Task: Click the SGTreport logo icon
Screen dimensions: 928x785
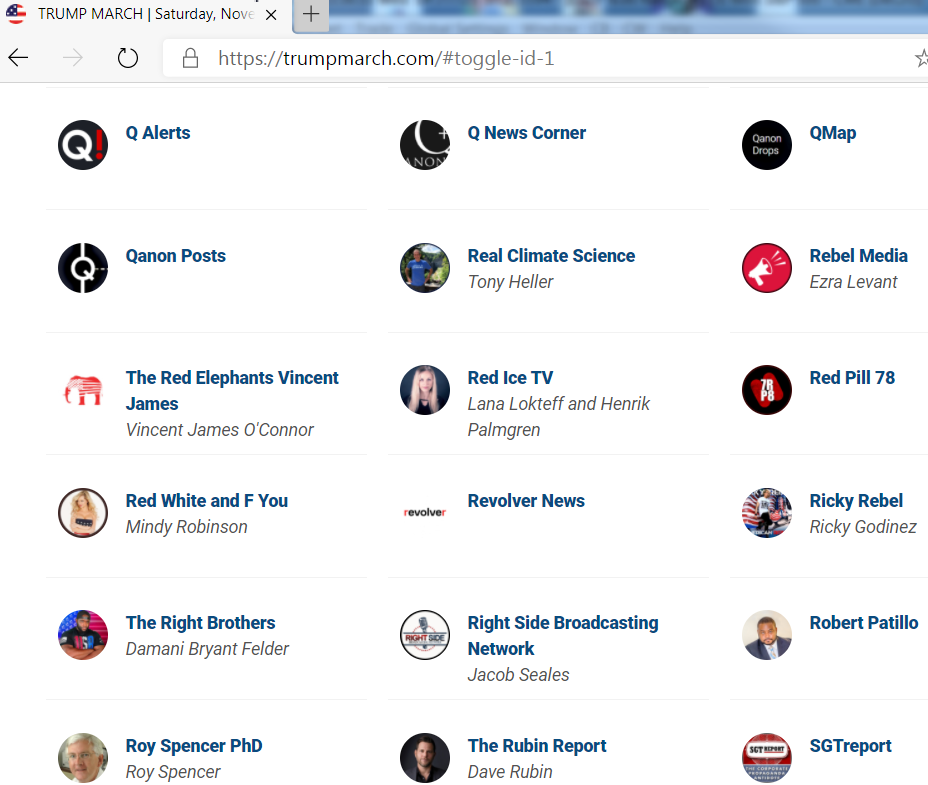Action: tap(767, 758)
